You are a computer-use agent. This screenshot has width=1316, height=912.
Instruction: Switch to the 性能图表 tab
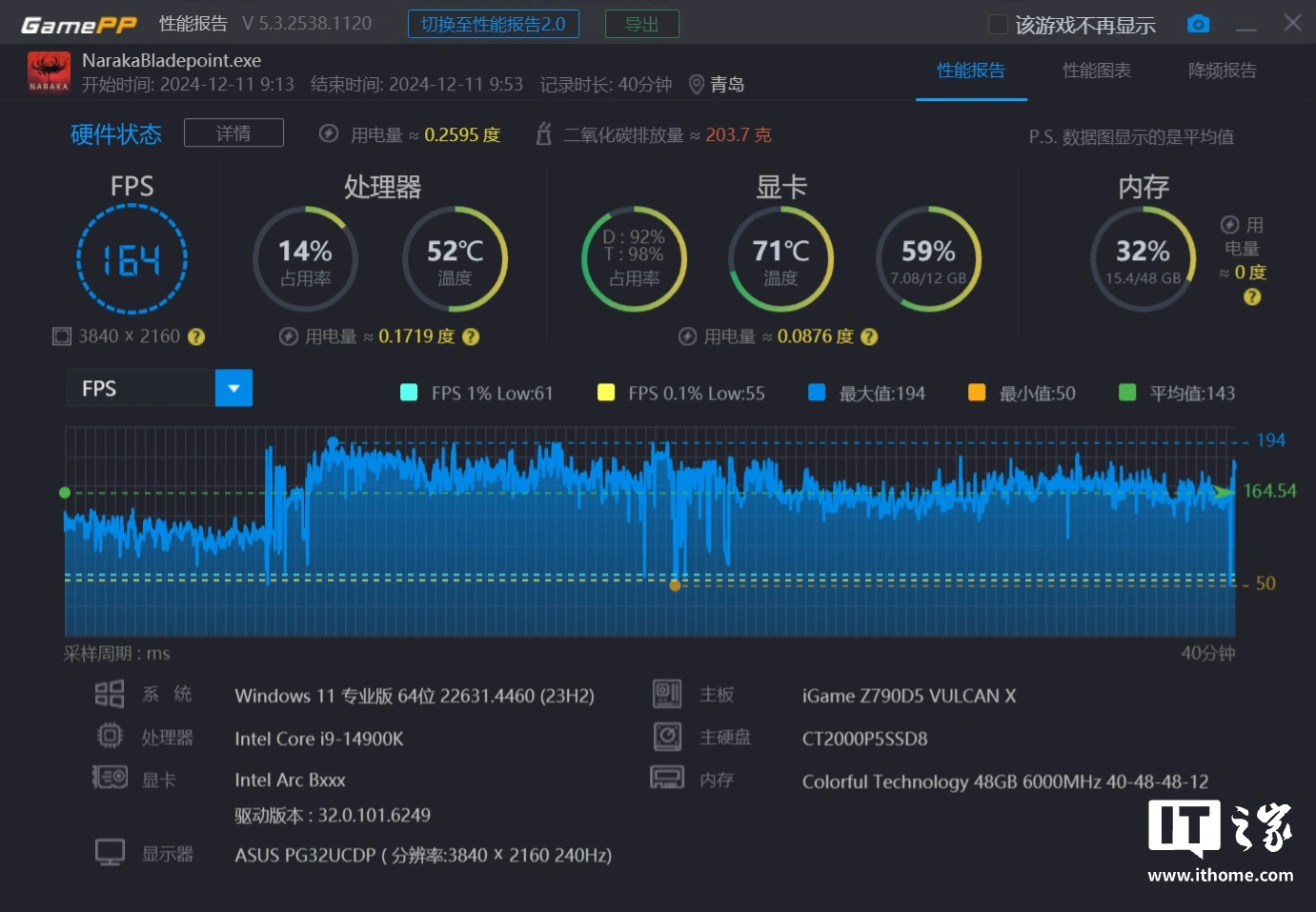[1097, 71]
